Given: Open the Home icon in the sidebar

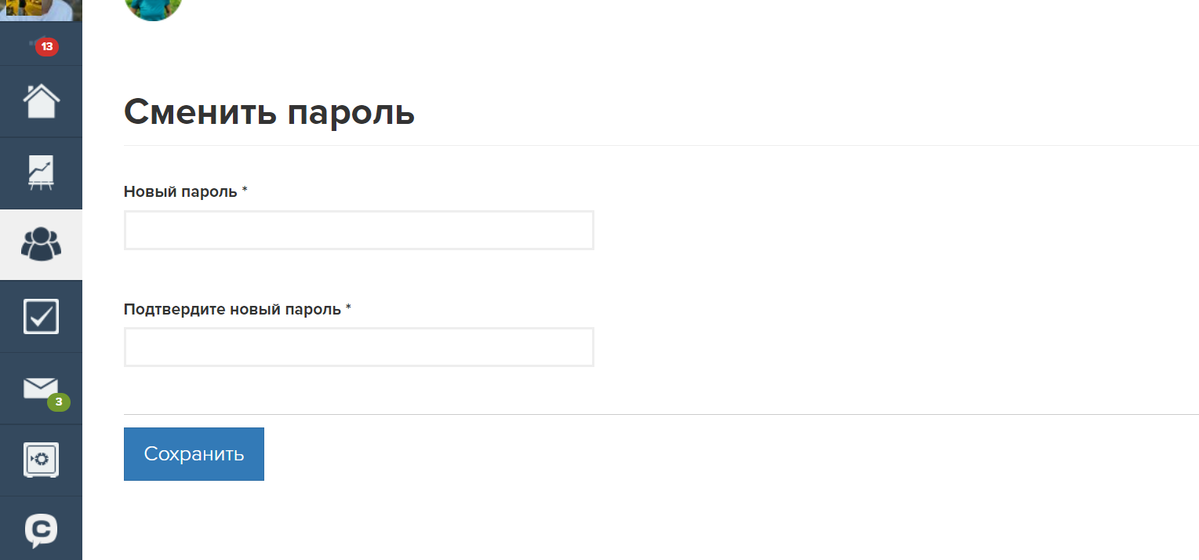Looking at the screenshot, I should pos(41,101).
